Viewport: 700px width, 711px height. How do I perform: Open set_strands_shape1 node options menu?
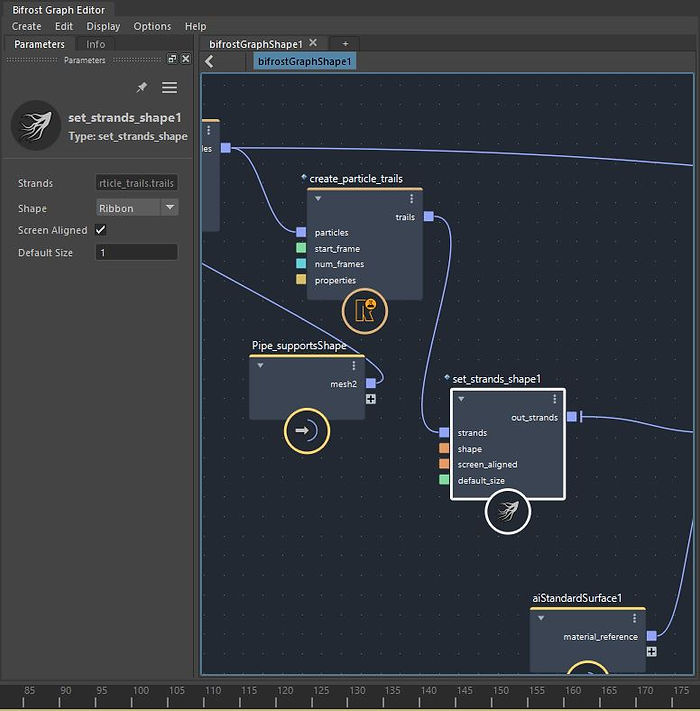(x=554, y=399)
